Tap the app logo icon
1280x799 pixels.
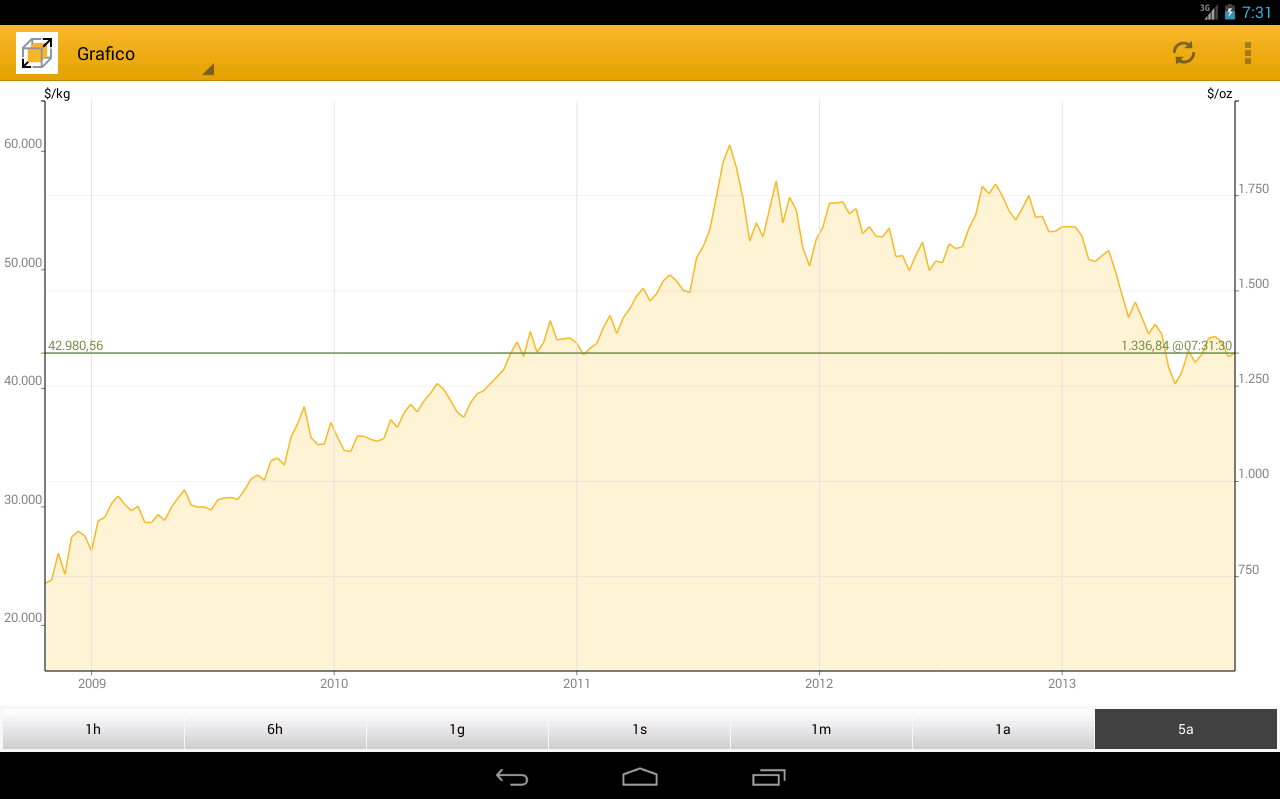click(x=36, y=53)
